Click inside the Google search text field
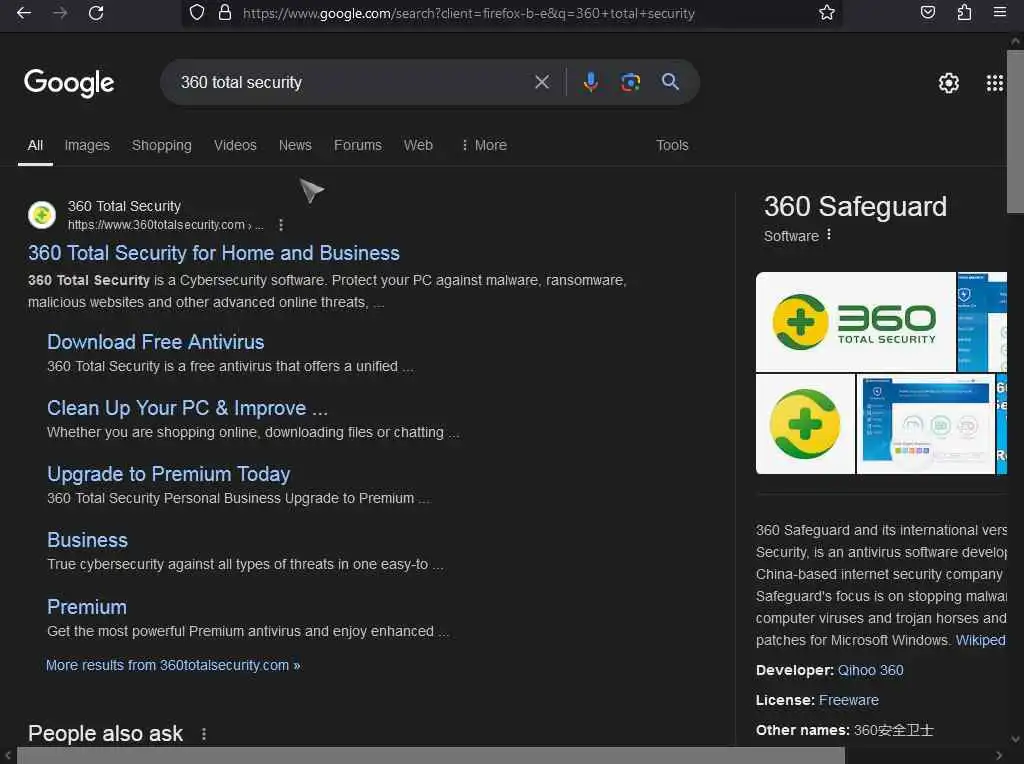Image resolution: width=1024 pixels, height=764 pixels. click(x=350, y=82)
